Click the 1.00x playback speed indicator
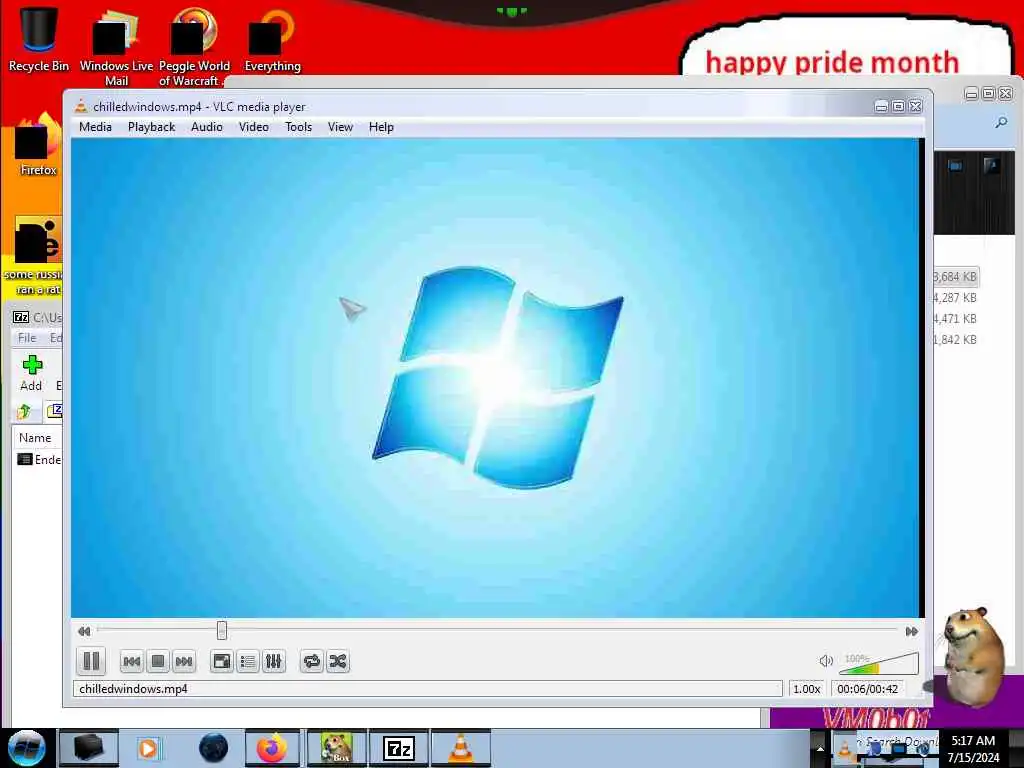The image size is (1024, 768). click(x=807, y=688)
